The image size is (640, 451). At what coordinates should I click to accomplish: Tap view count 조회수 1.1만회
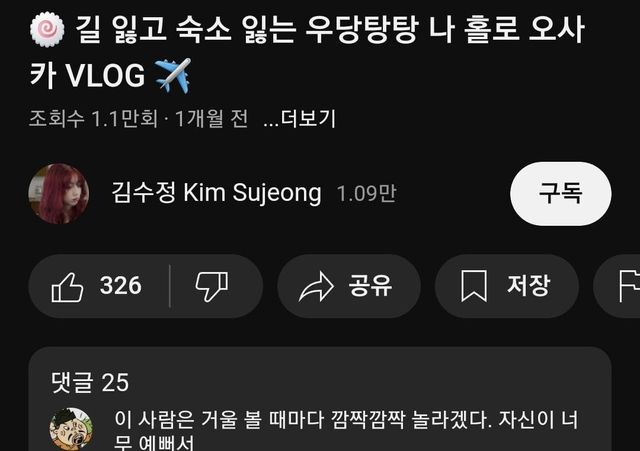tap(93, 119)
